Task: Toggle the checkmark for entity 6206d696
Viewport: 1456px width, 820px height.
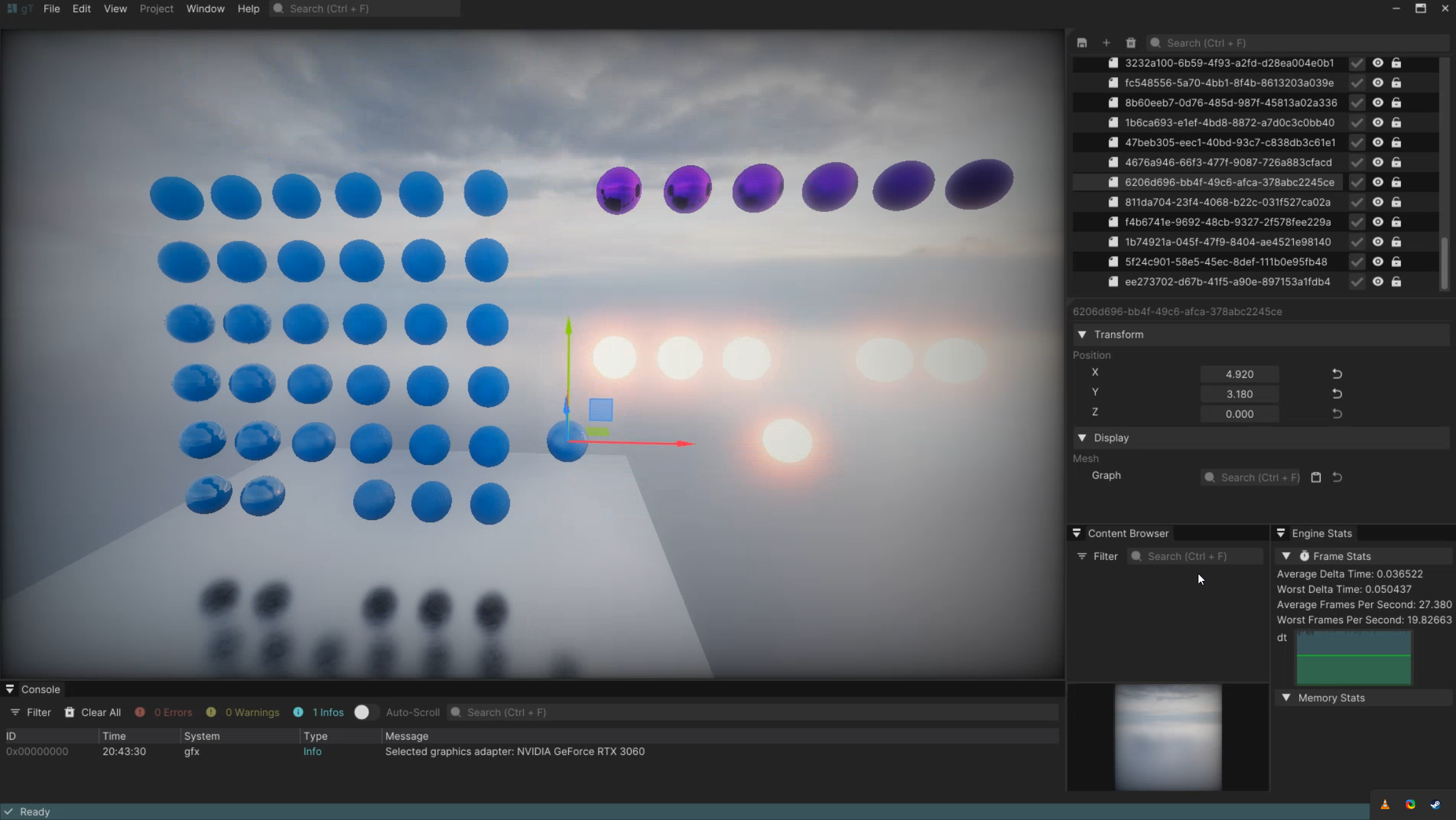Action: pos(1357,182)
